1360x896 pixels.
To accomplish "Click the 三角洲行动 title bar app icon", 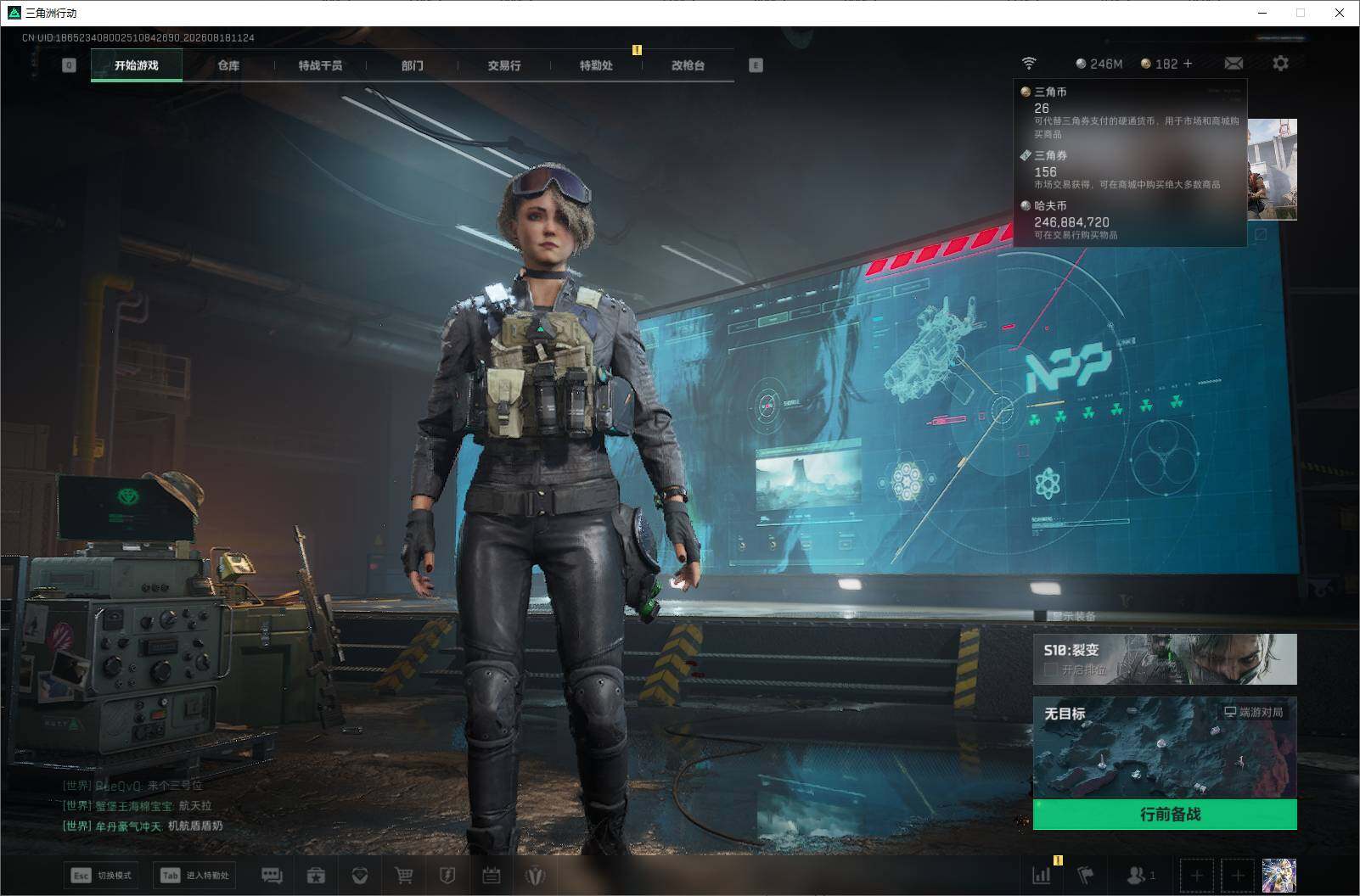I will click(x=14, y=13).
